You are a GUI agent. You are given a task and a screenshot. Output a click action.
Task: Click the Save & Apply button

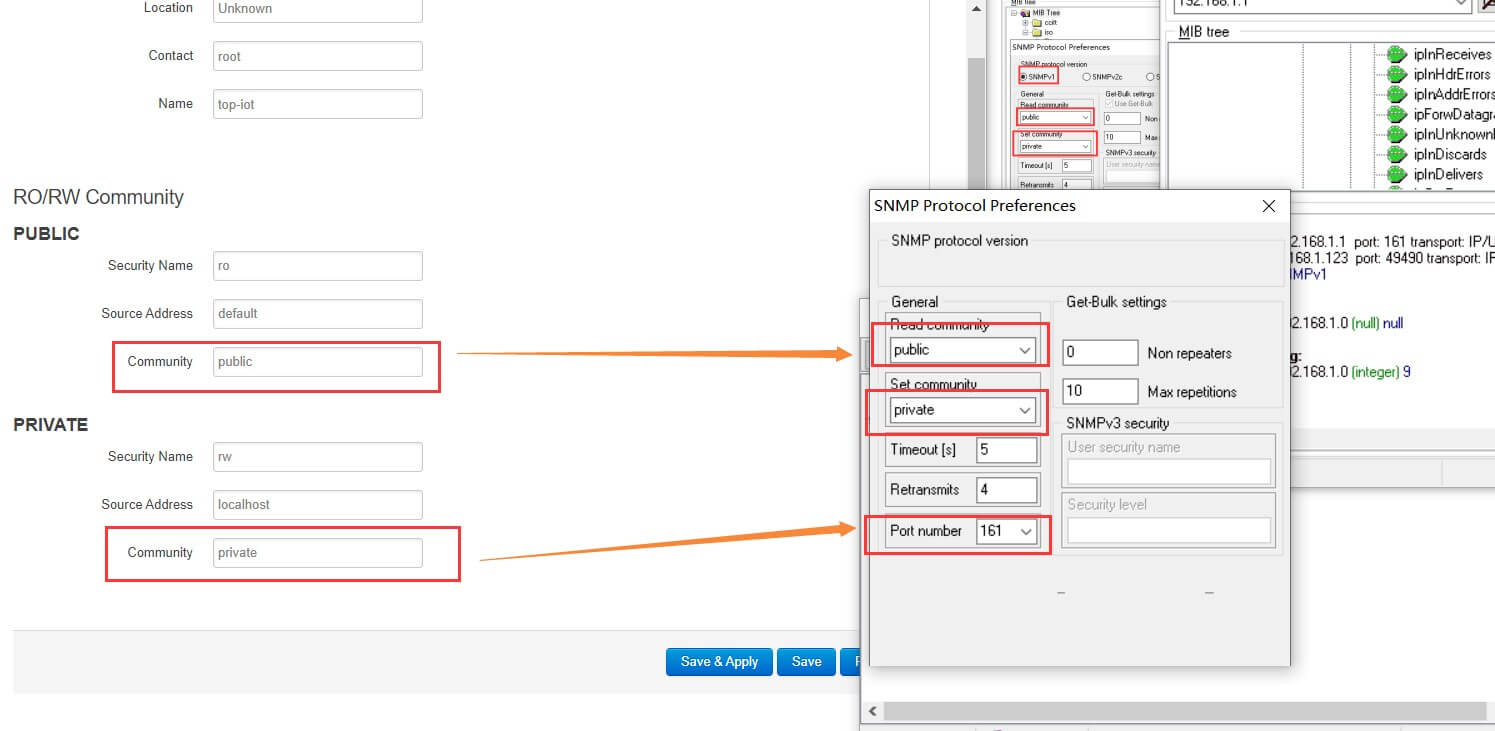720,662
